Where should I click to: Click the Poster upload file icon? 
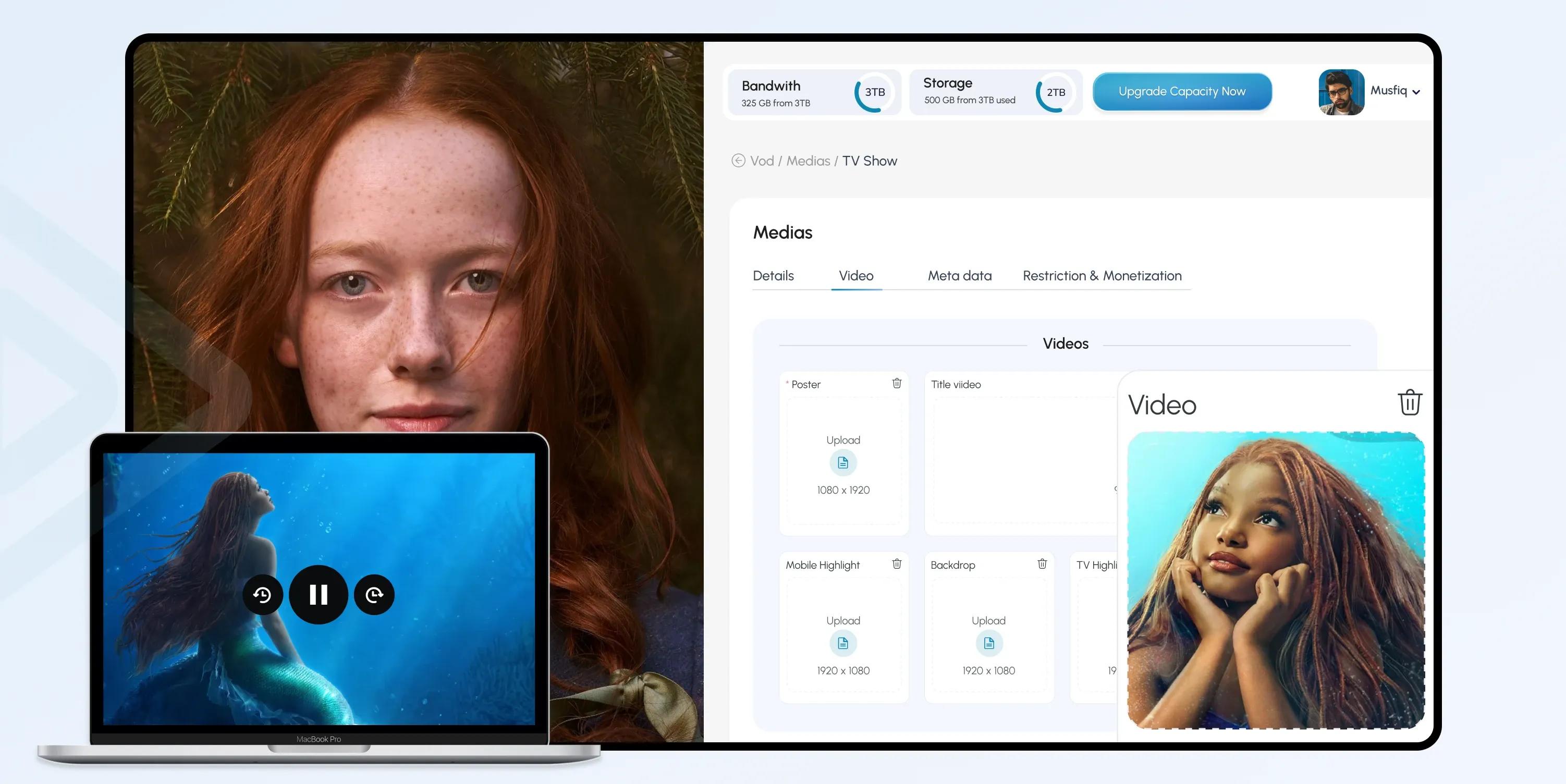843,462
